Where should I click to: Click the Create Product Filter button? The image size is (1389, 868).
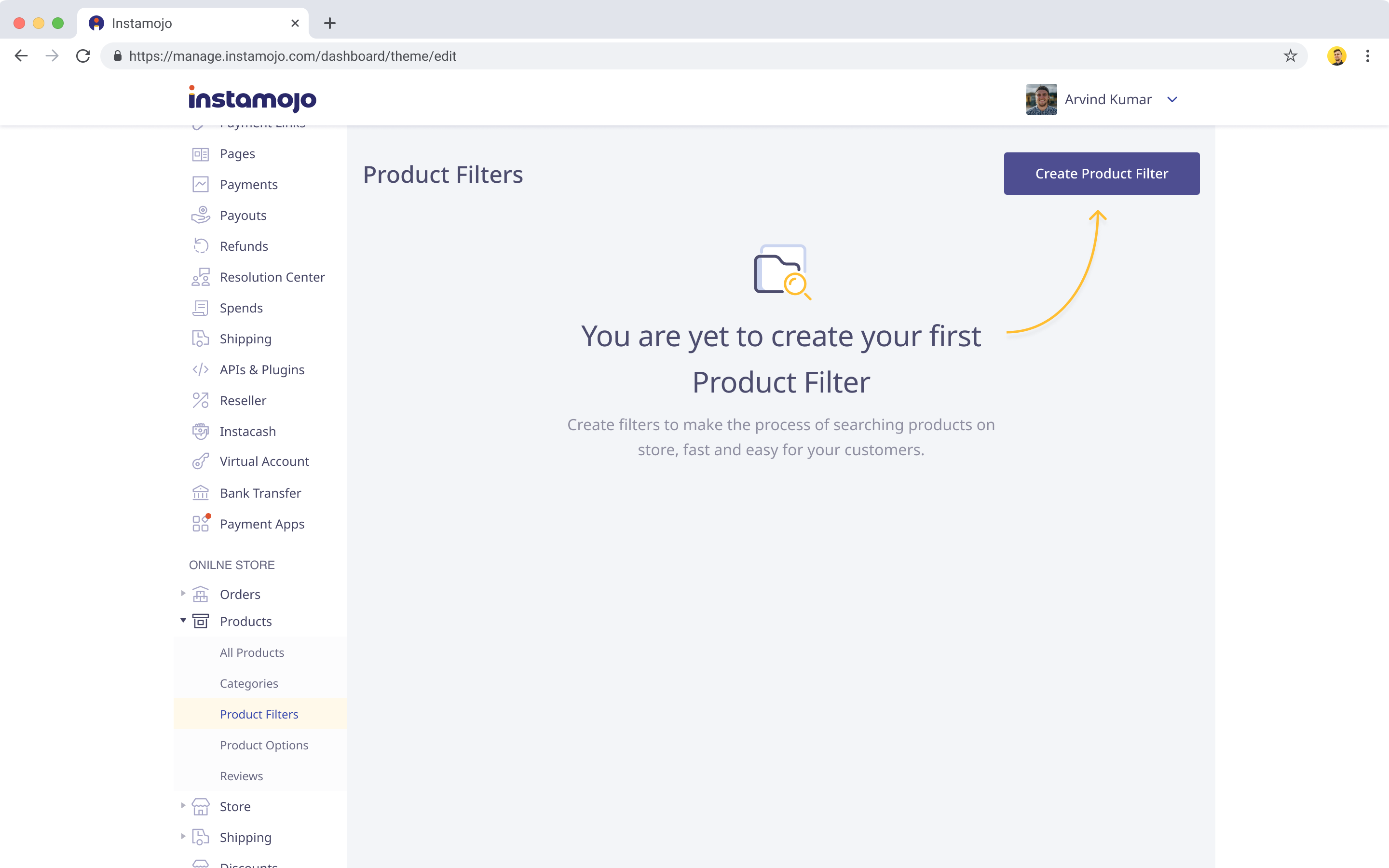(x=1101, y=173)
